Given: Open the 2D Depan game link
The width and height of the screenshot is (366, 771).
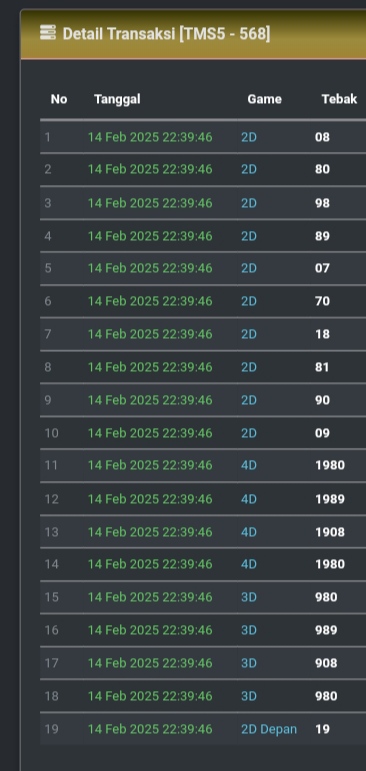Looking at the screenshot, I should [x=269, y=729].
